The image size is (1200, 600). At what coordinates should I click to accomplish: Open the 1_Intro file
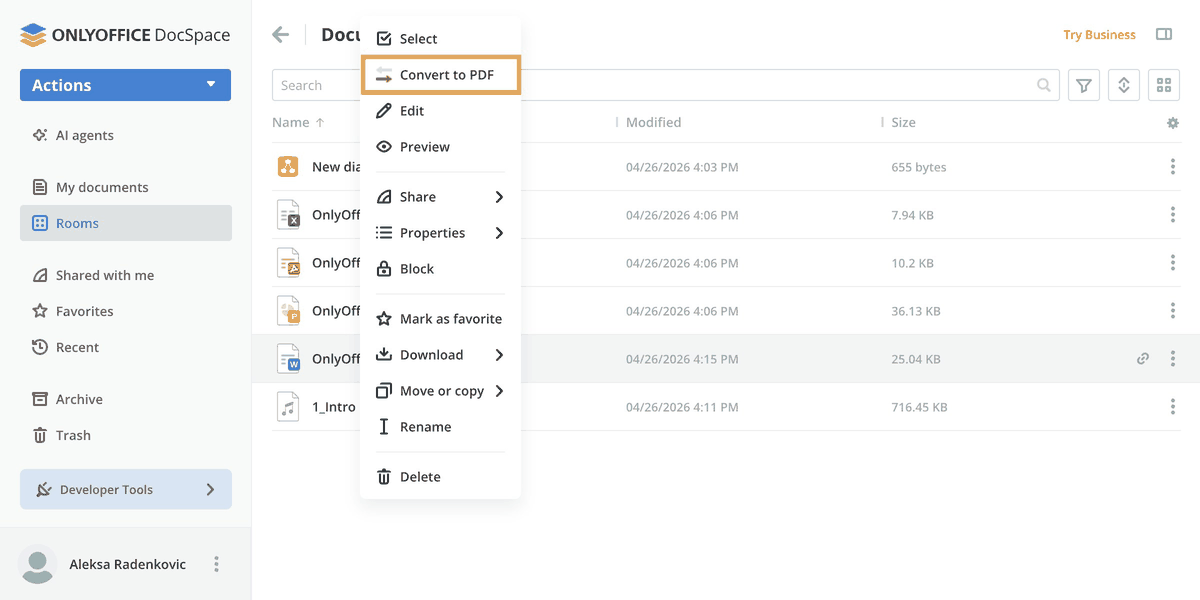pyautogui.click(x=334, y=407)
